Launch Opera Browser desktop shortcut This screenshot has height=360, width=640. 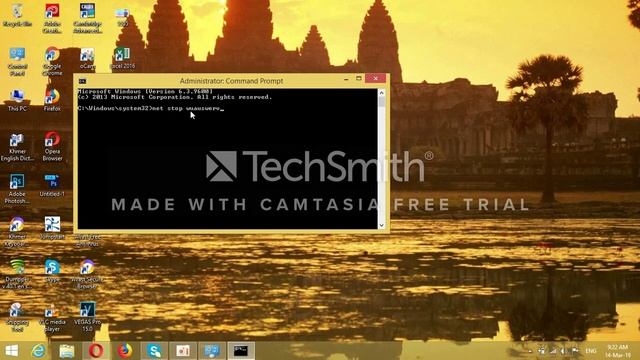pyautogui.click(x=52, y=146)
